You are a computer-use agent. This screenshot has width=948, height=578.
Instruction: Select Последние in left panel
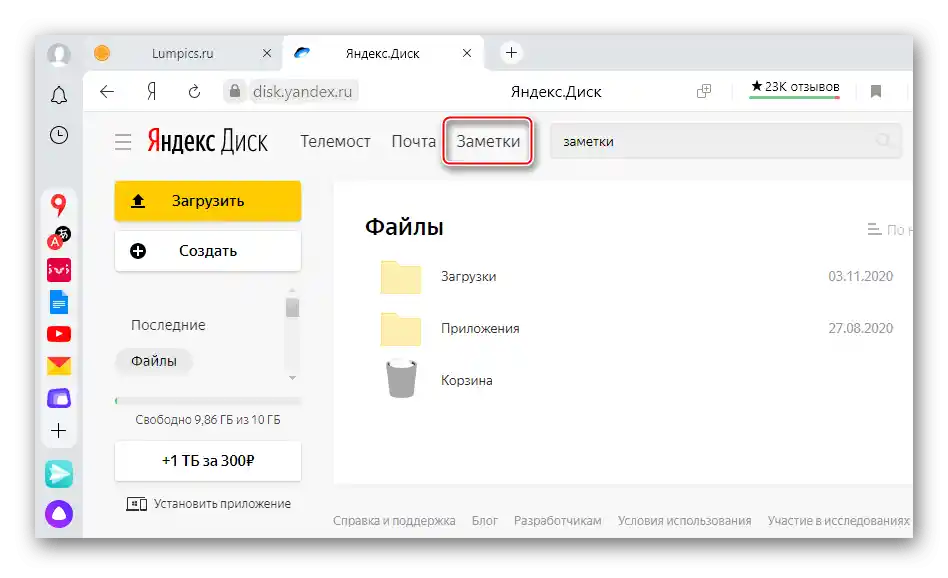168,325
